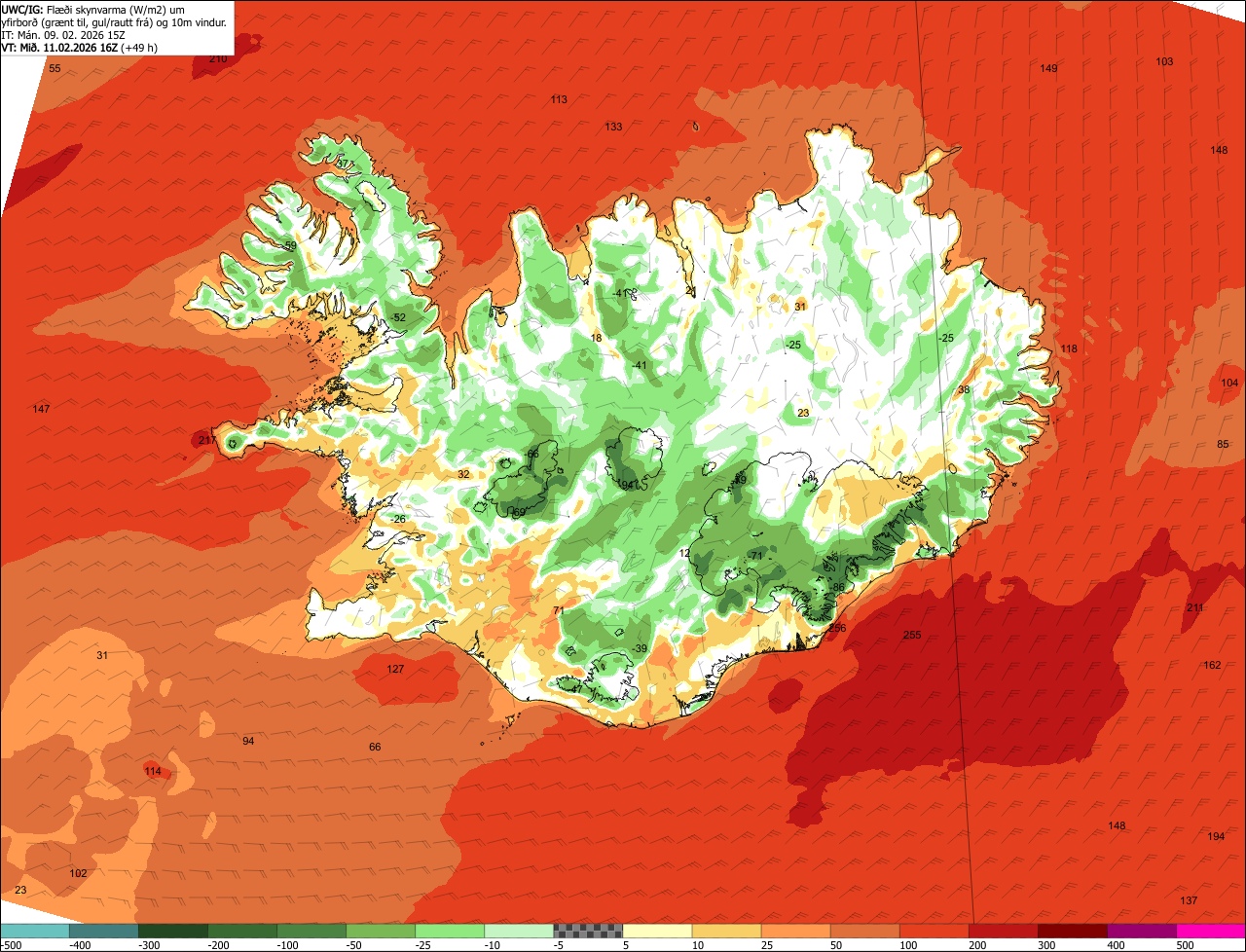
Task: Click the map value "18" in north Iceland
Action: (x=597, y=338)
